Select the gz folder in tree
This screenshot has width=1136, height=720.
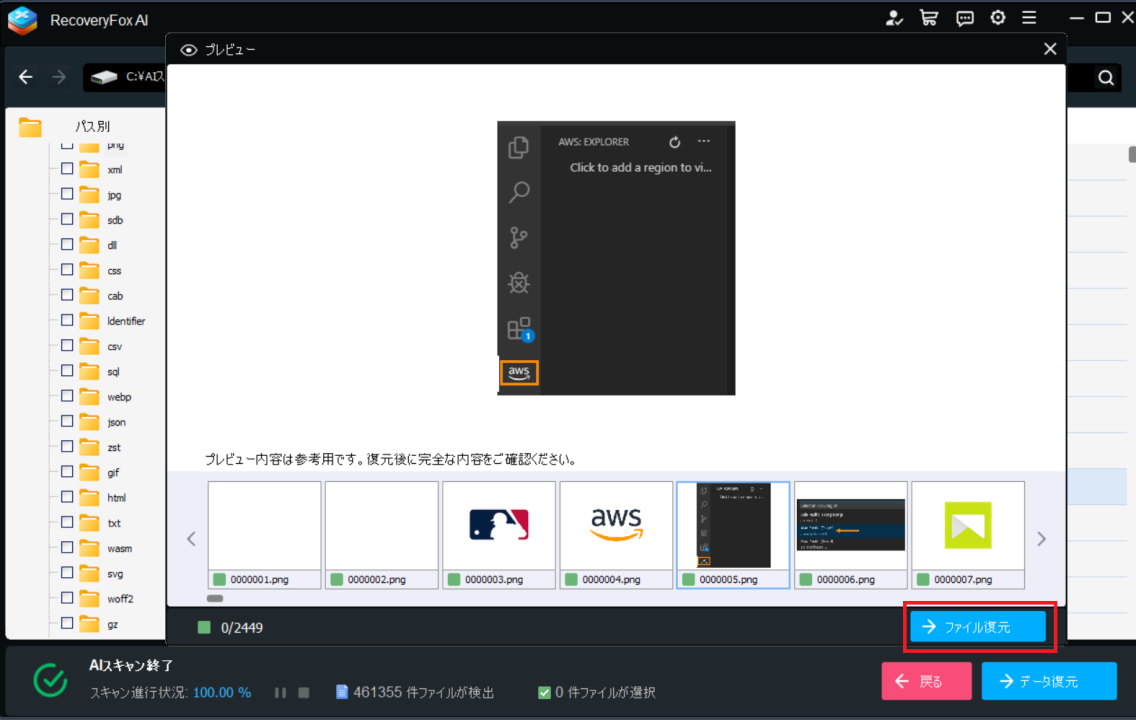(112, 624)
